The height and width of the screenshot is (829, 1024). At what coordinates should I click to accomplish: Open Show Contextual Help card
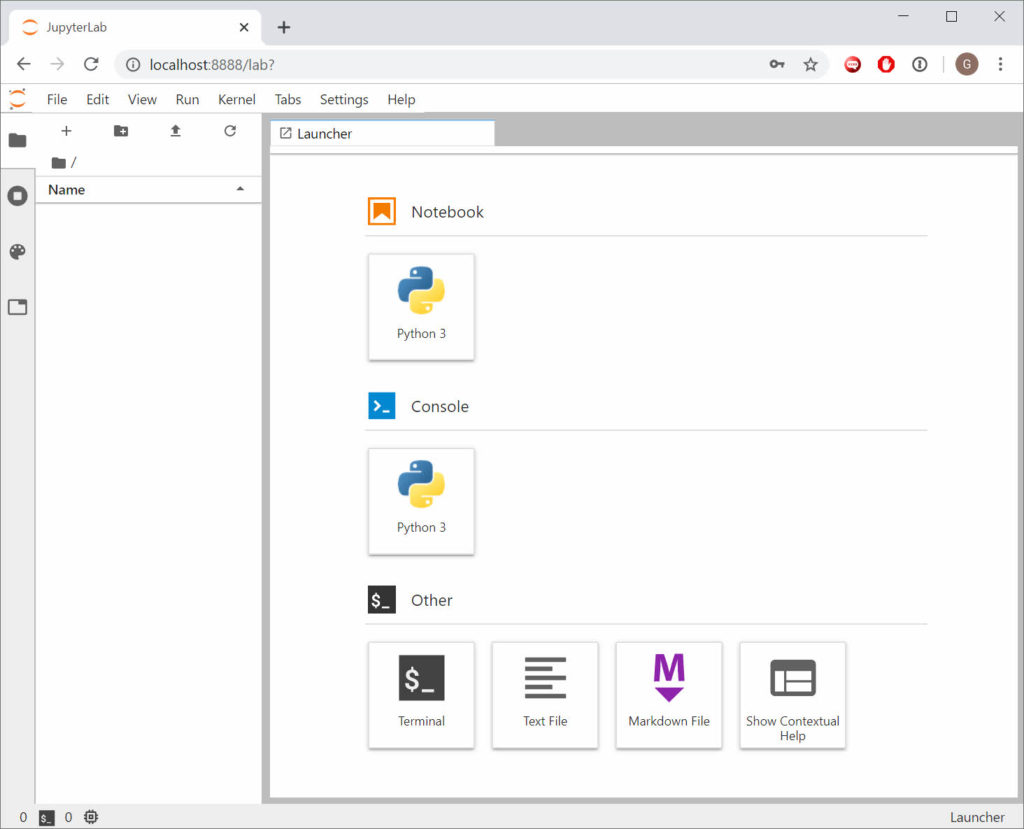coord(793,695)
